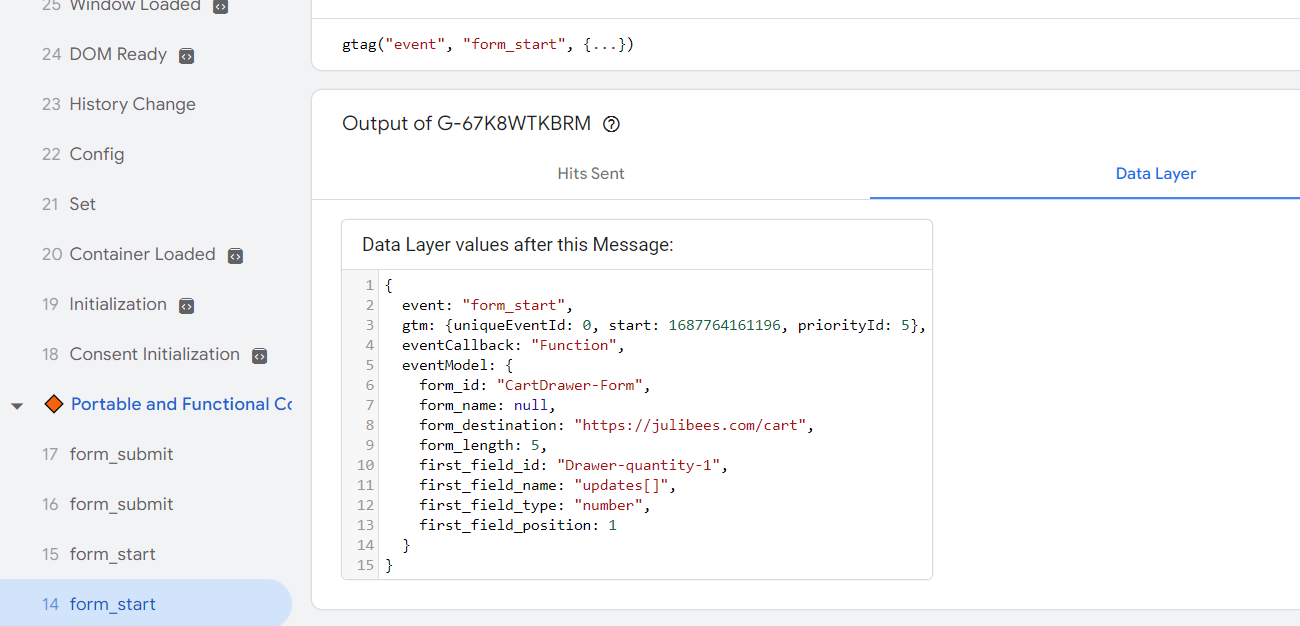Image resolution: width=1300 pixels, height=626 pixels.
Task: Click the code icon beside Consent Initialization
Action: click(x=259, y=356)
